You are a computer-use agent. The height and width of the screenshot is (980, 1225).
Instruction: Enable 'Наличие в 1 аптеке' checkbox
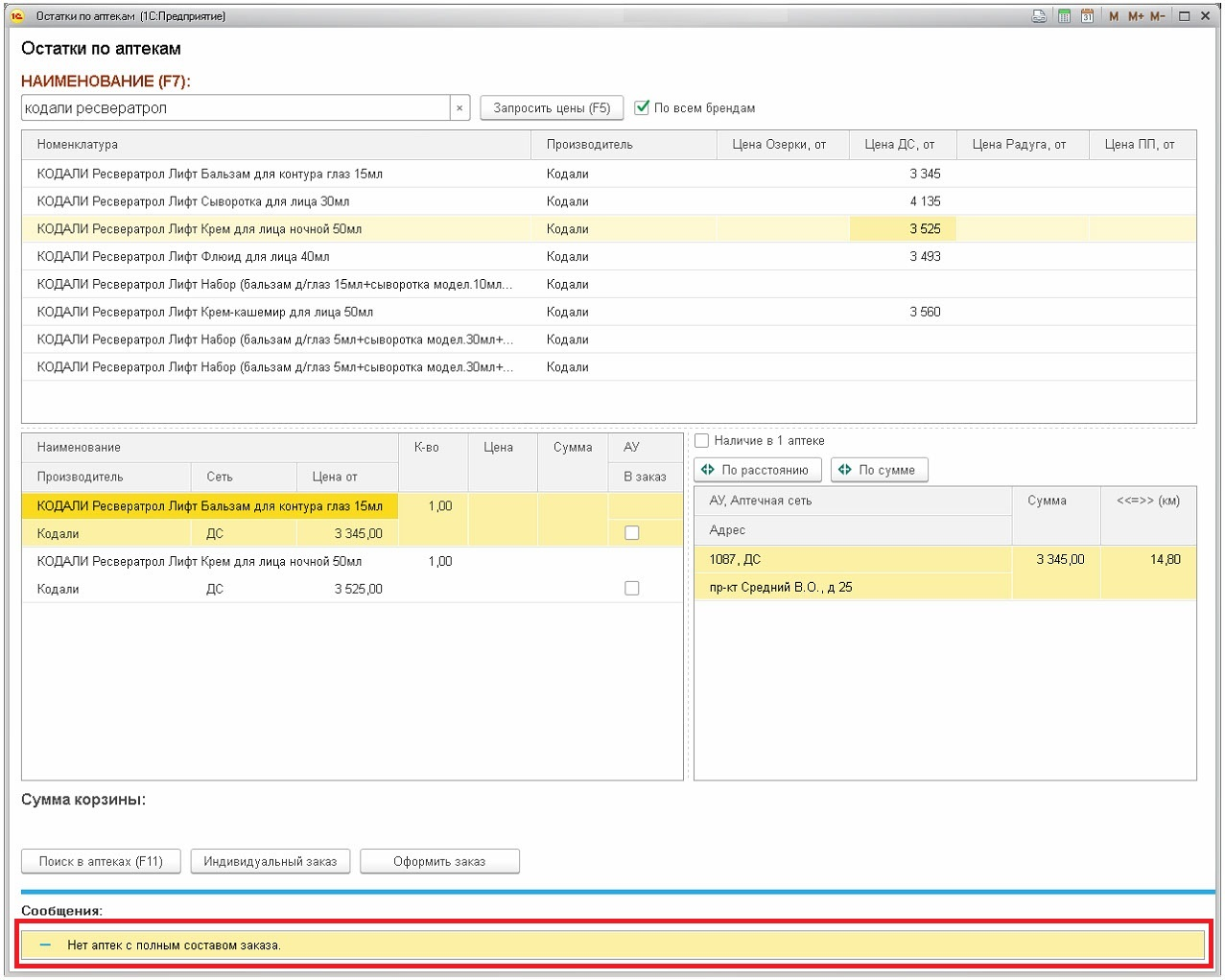[702, 441]
